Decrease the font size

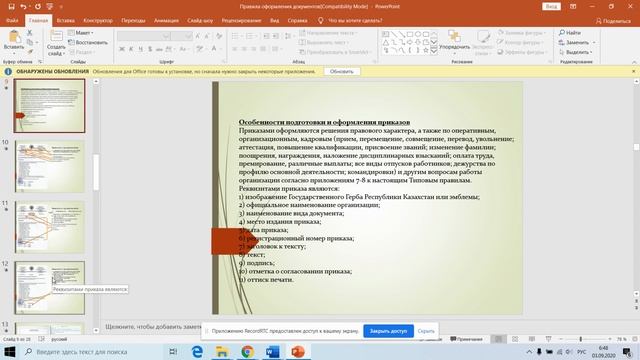[x=207, y=36]
